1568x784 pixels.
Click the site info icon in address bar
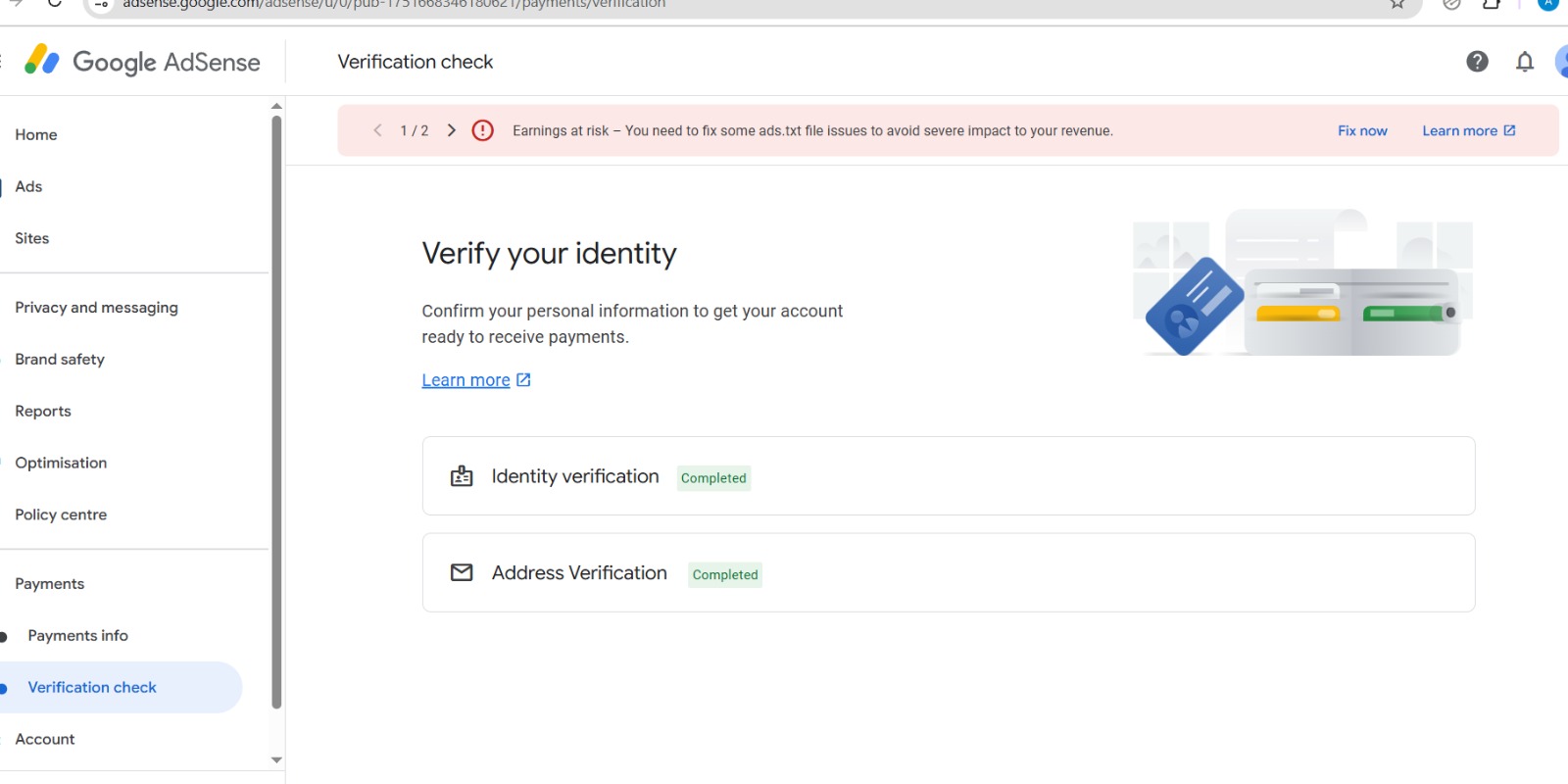pos(102,5)
